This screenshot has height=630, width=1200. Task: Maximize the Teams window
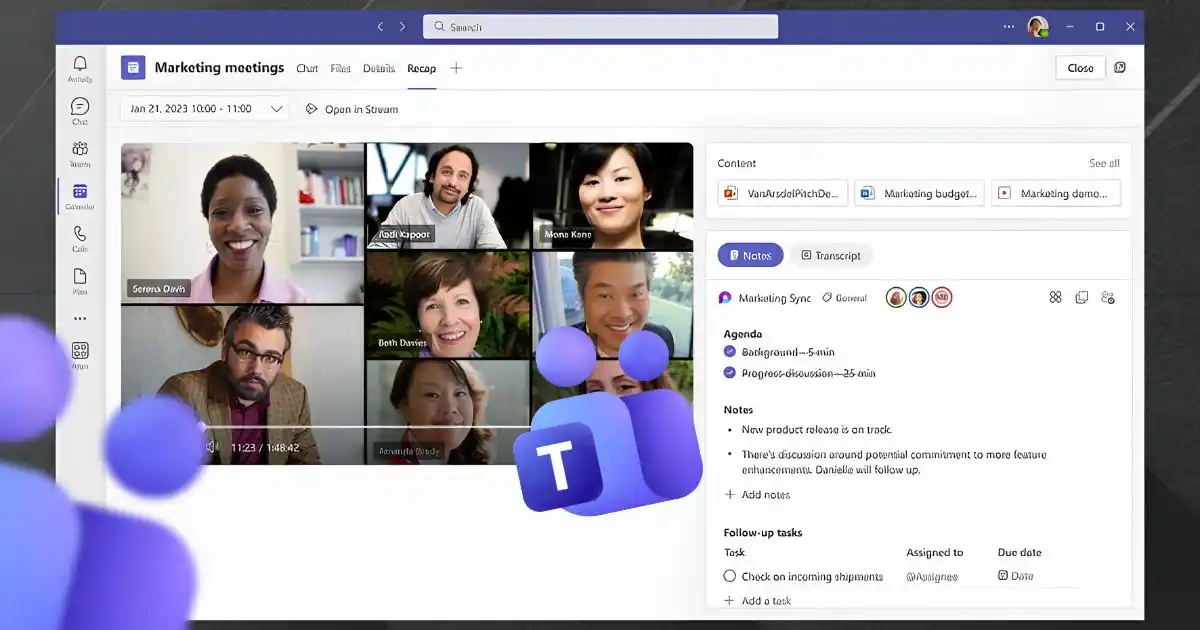(x=1100, y=27)
